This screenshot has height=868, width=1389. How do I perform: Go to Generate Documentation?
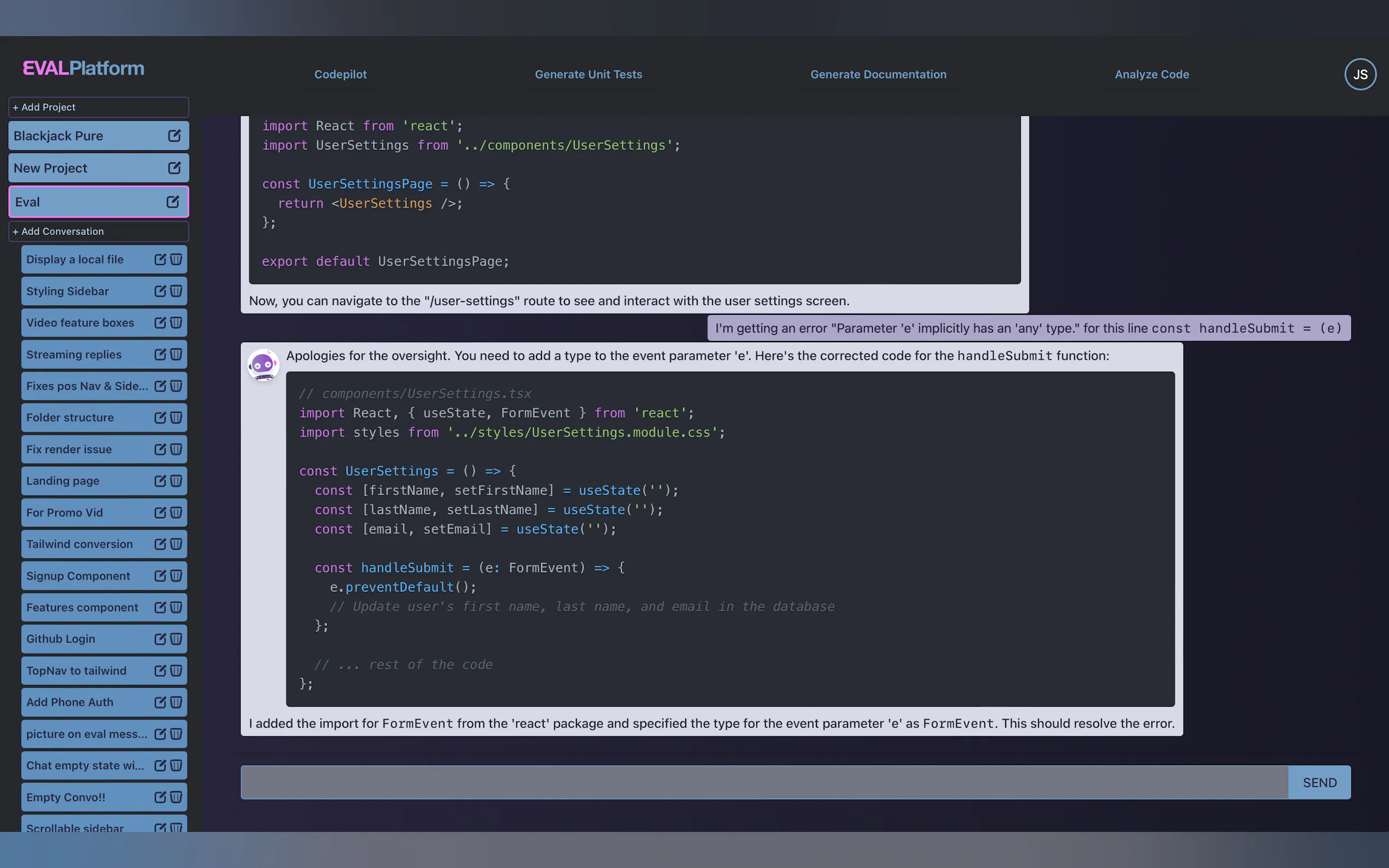click(x=877, y=74)
